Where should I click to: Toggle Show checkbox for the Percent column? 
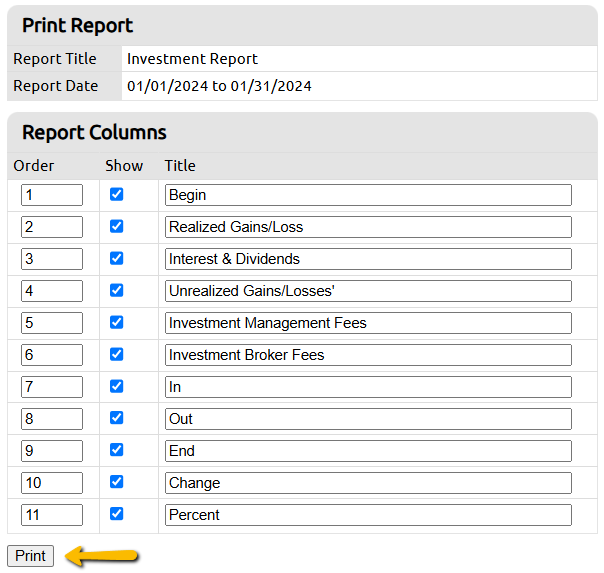click(116, 514)
